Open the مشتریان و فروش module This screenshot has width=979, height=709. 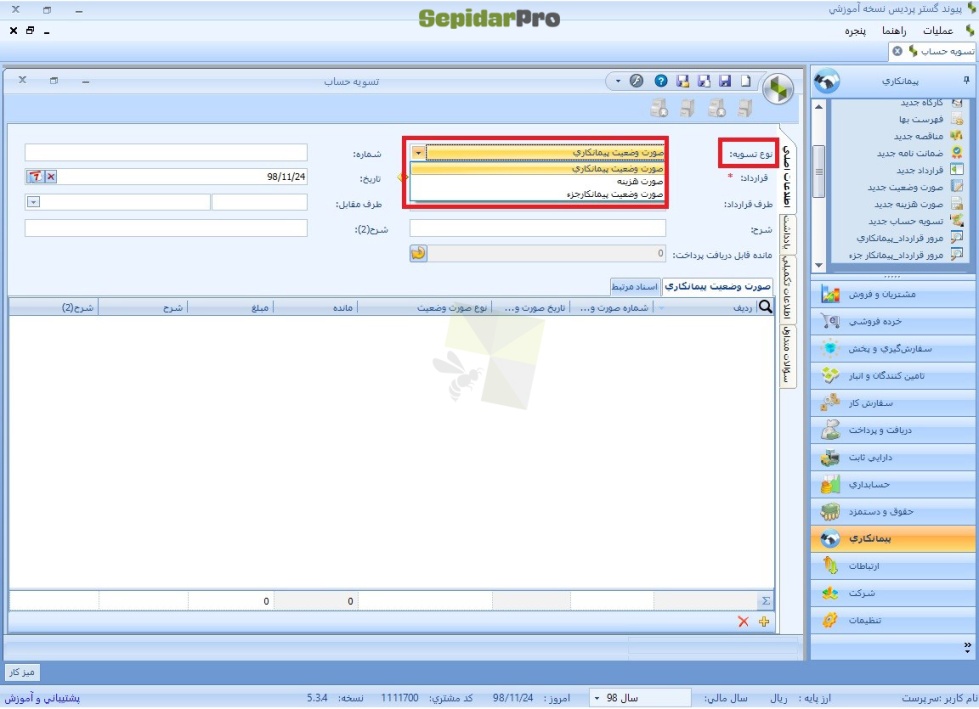(x=893, y=294)
